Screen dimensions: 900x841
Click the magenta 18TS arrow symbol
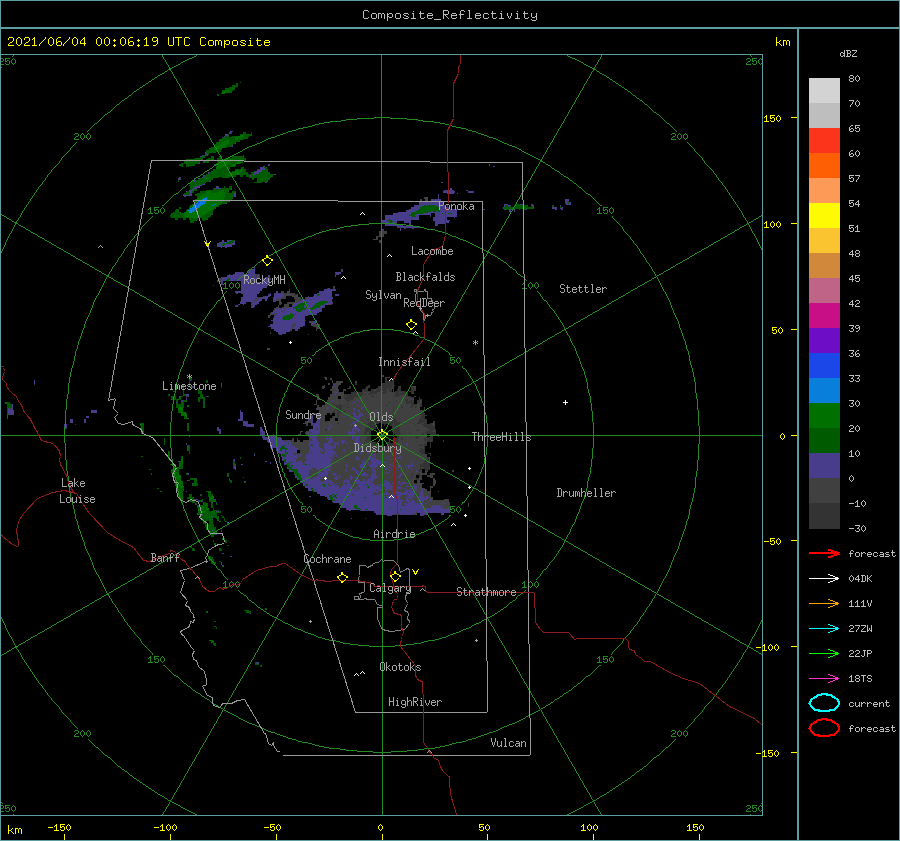coord(824,679)
